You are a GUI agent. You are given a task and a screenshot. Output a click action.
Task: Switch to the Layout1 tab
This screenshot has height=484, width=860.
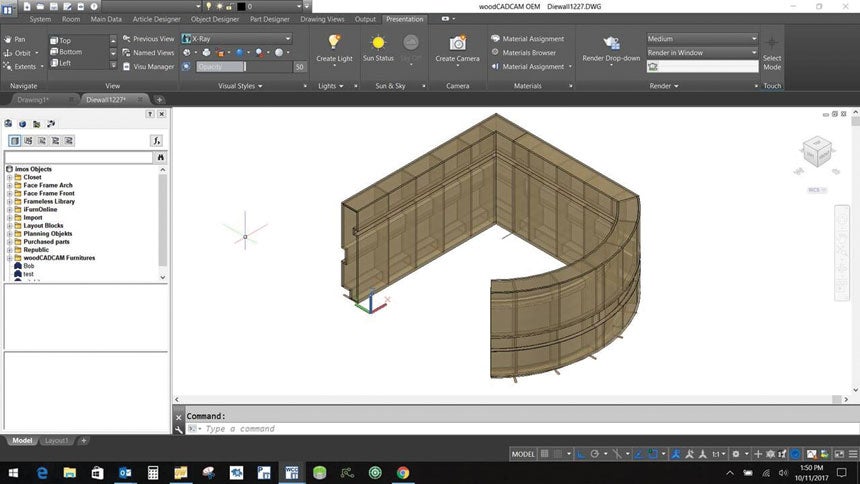pyautogui.click(x=56, y=441)
